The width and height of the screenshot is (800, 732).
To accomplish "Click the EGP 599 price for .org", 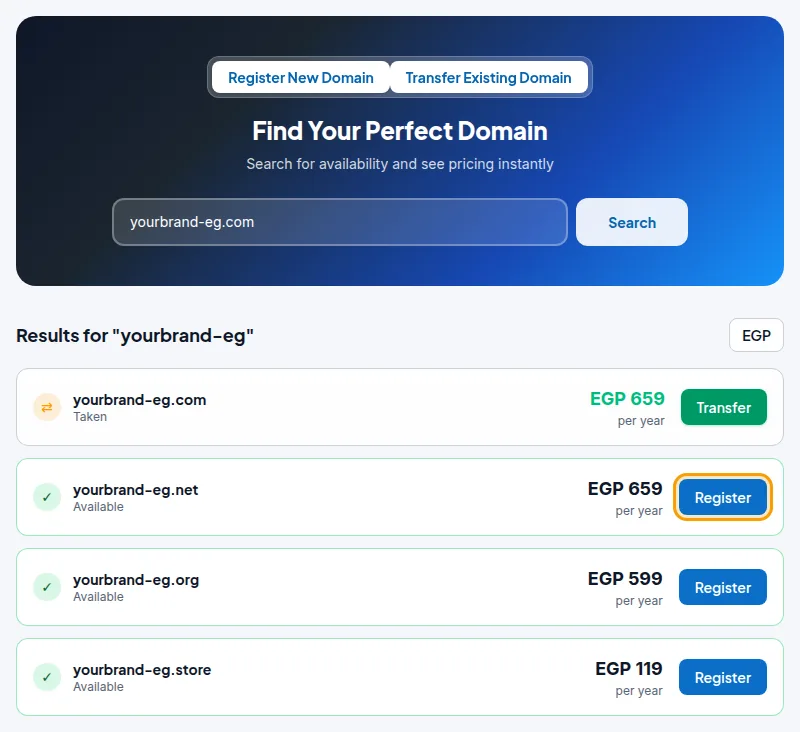I will coord(625,578).
